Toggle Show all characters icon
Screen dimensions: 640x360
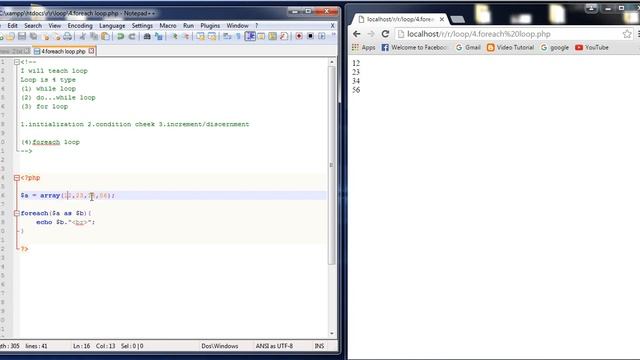(238, 36)
